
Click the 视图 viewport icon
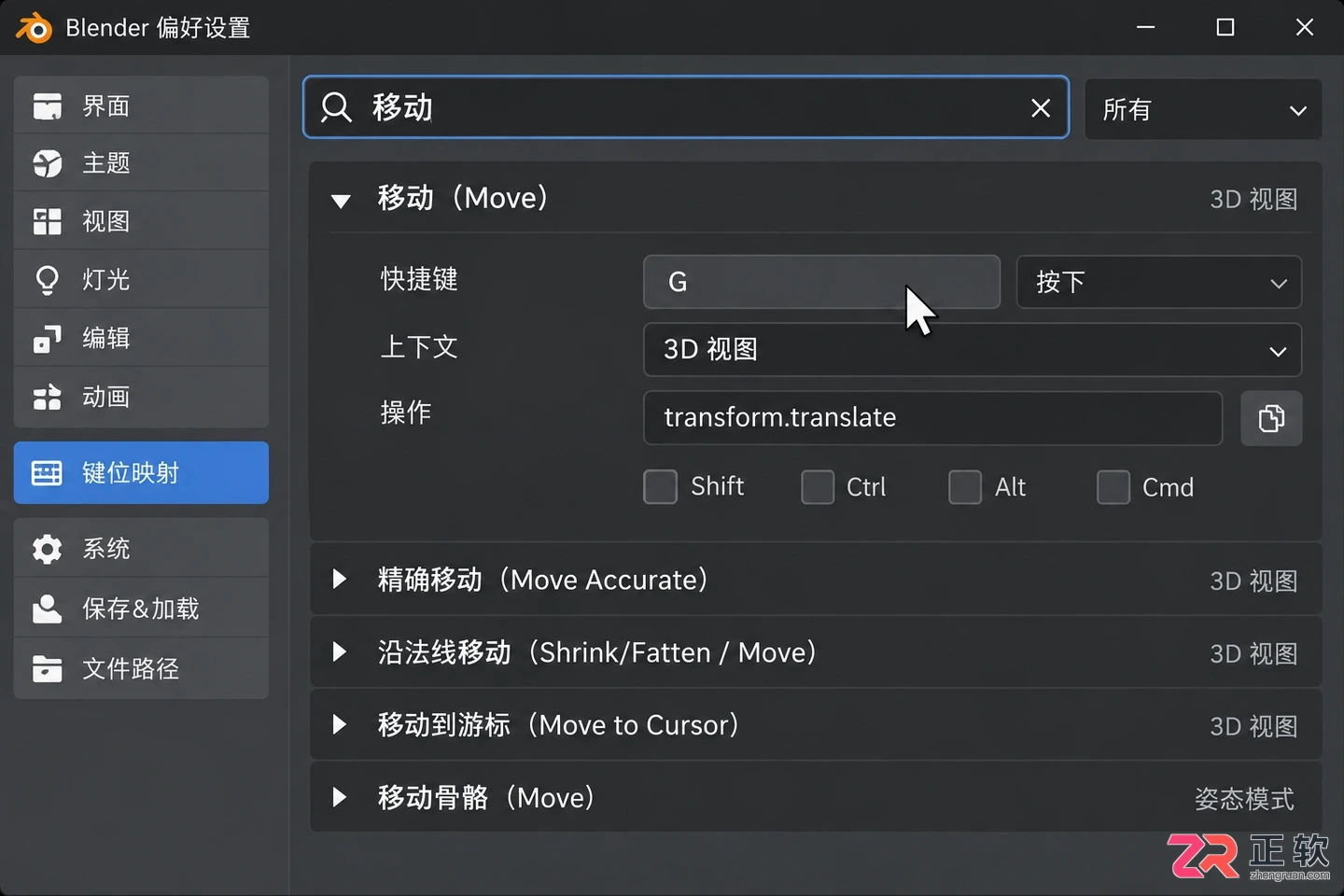click(47, 221)
